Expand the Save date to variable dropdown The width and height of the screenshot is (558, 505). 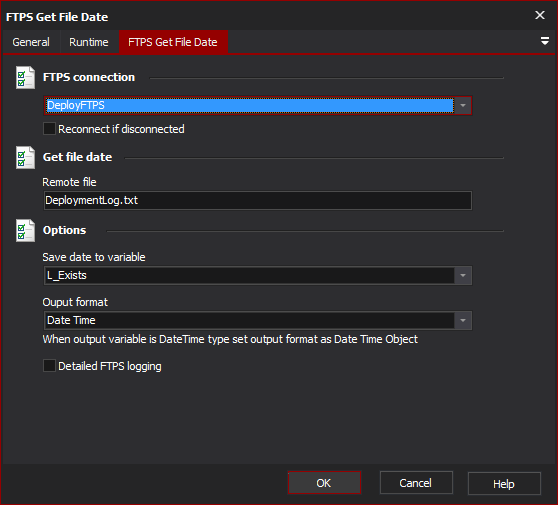[463, 275]
